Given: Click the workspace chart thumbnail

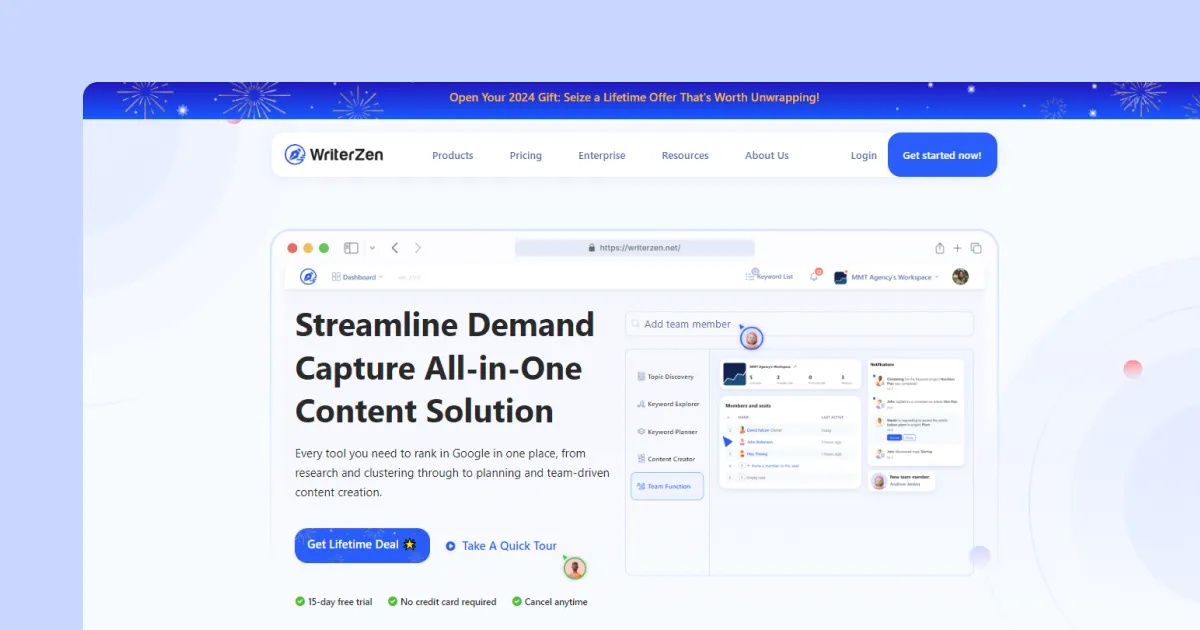Looking at the screenshot, I should pyautogui.click(x=735, y=375).
